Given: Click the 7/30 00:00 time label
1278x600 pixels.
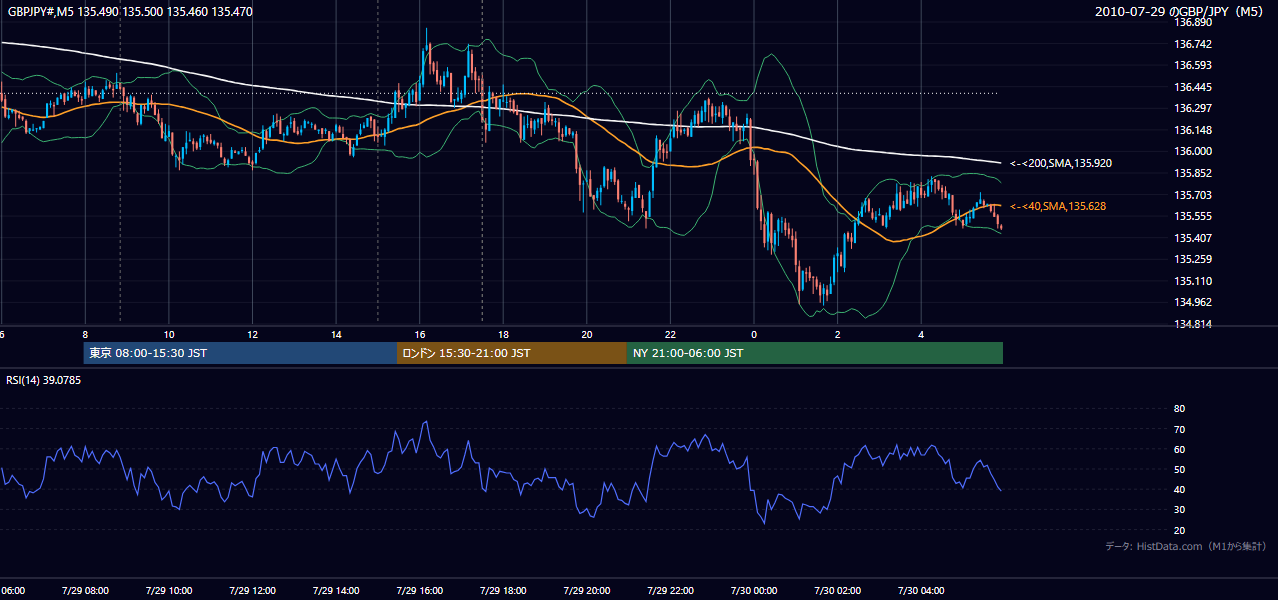Looking at the screenshot, I should click(x=753, y=590).
